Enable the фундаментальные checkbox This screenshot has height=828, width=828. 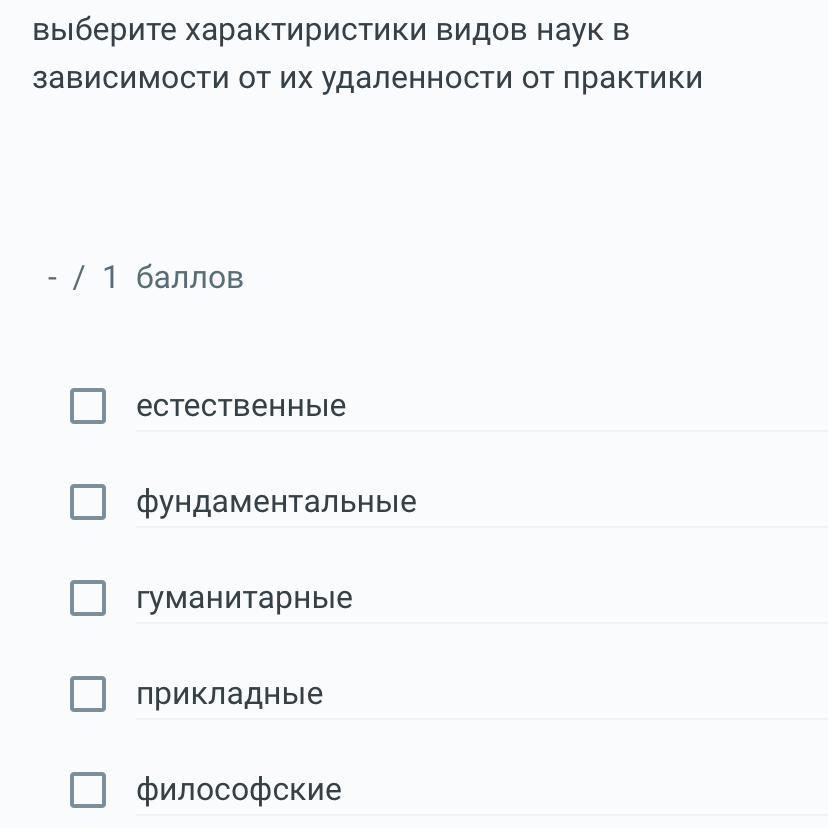click(x=88, y=502)
